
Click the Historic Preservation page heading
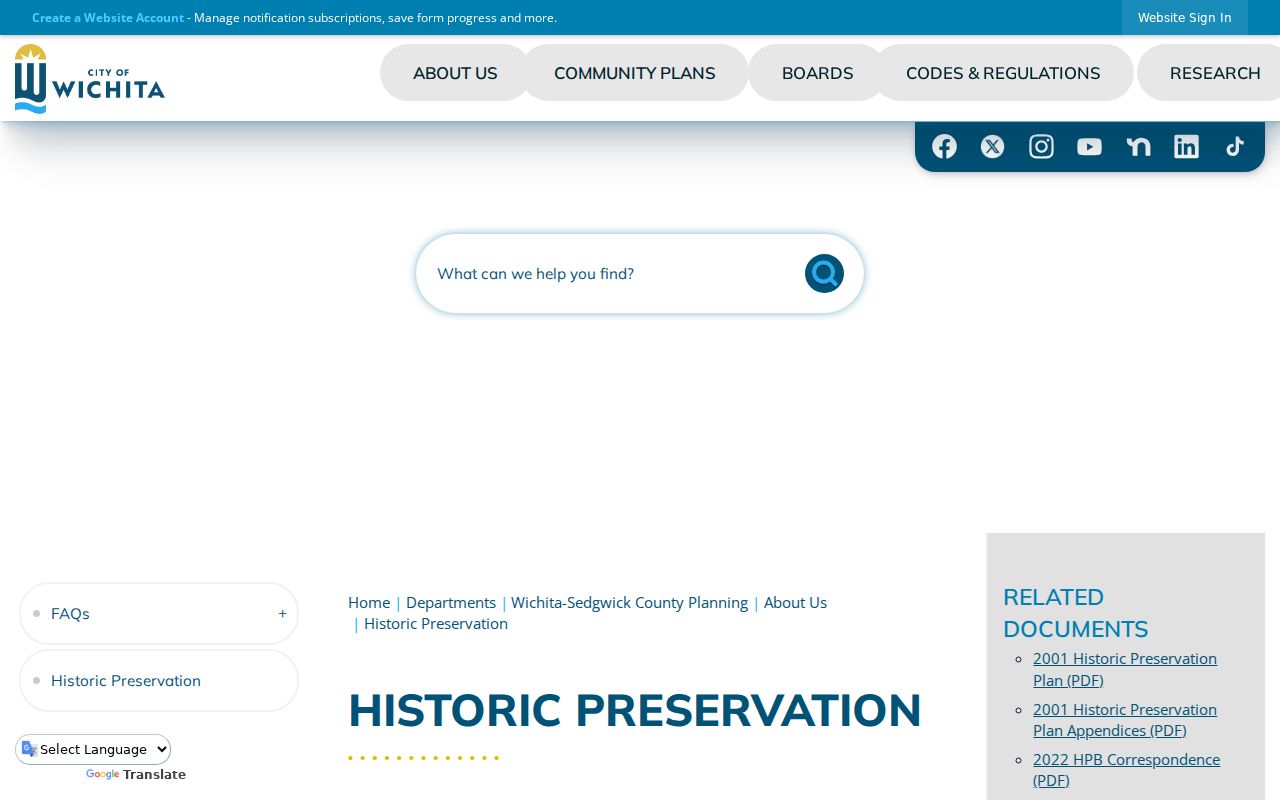point(635,710)
